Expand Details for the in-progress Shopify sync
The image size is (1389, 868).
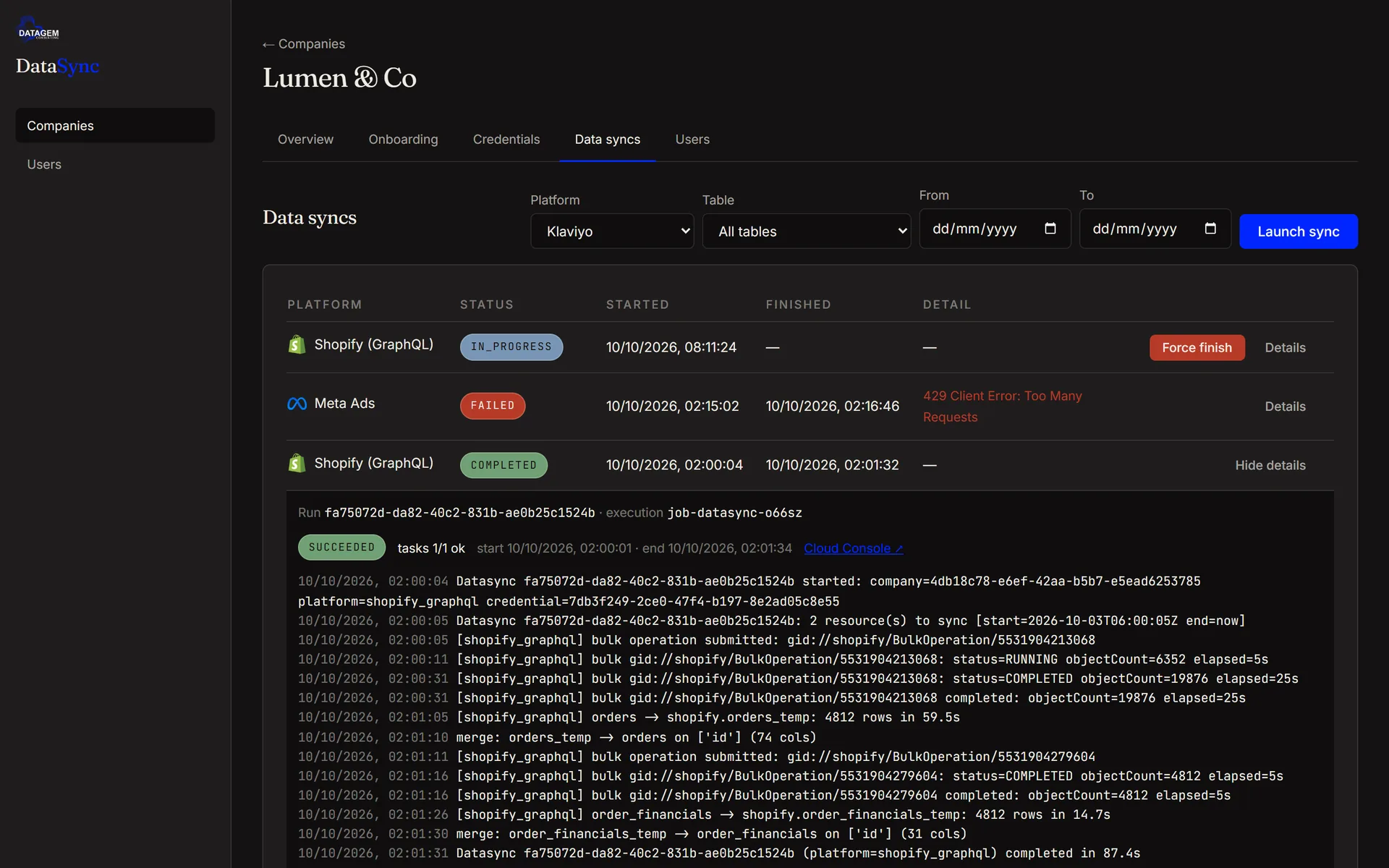coord(1285,348)
